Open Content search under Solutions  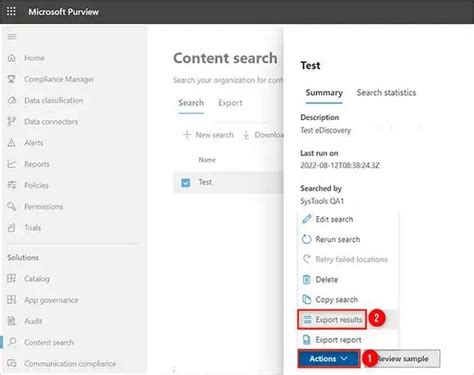click(49, 342)
